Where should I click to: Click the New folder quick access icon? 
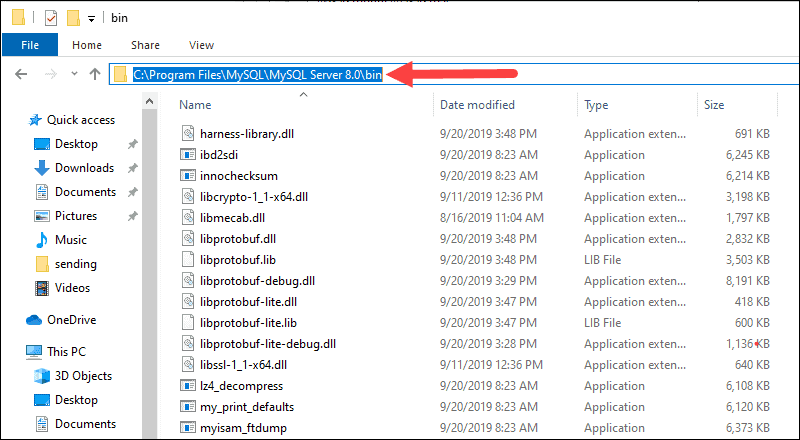[x=73, y=18]
